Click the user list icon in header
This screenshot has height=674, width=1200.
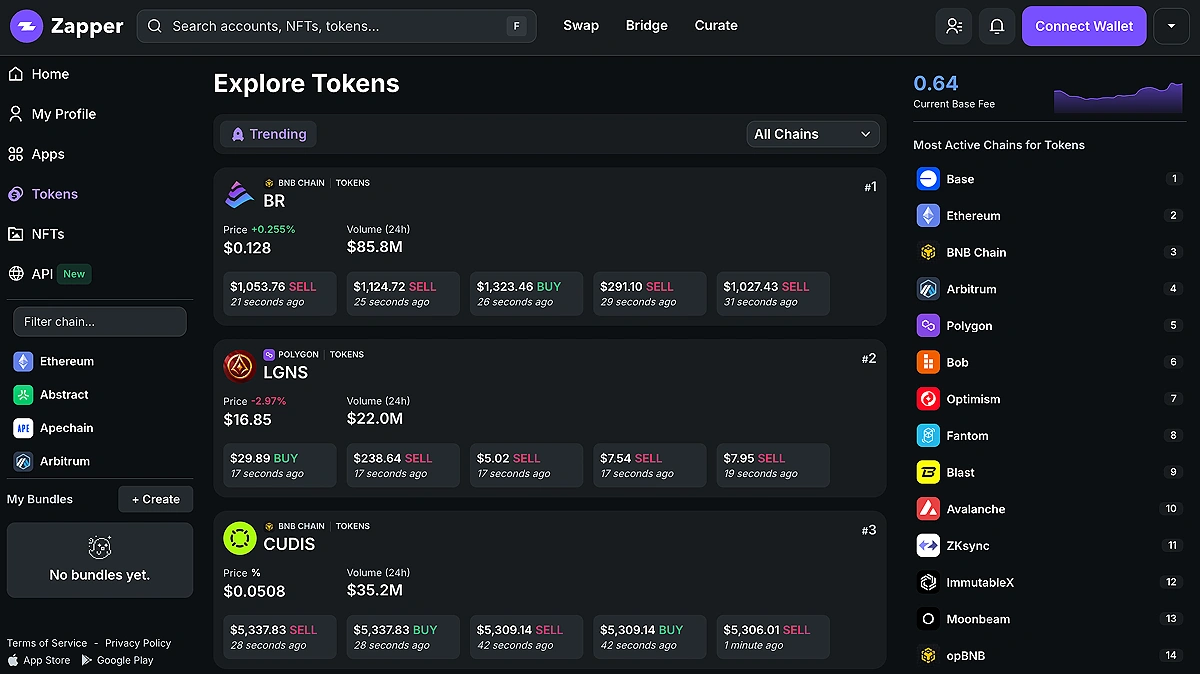(x=953, y=27)
